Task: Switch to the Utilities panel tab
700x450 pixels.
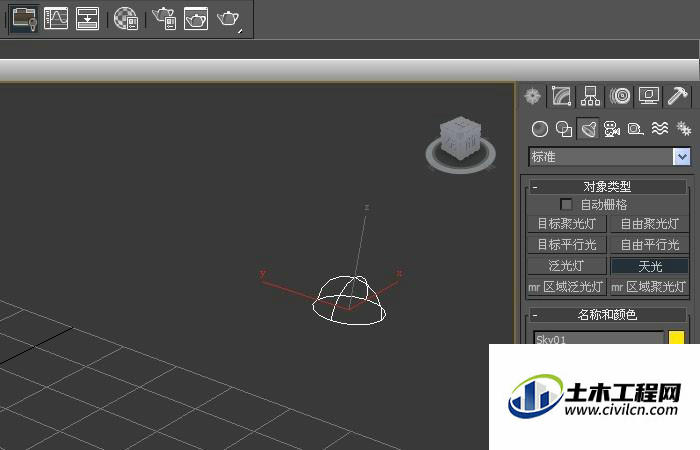Action: point(677,96)
